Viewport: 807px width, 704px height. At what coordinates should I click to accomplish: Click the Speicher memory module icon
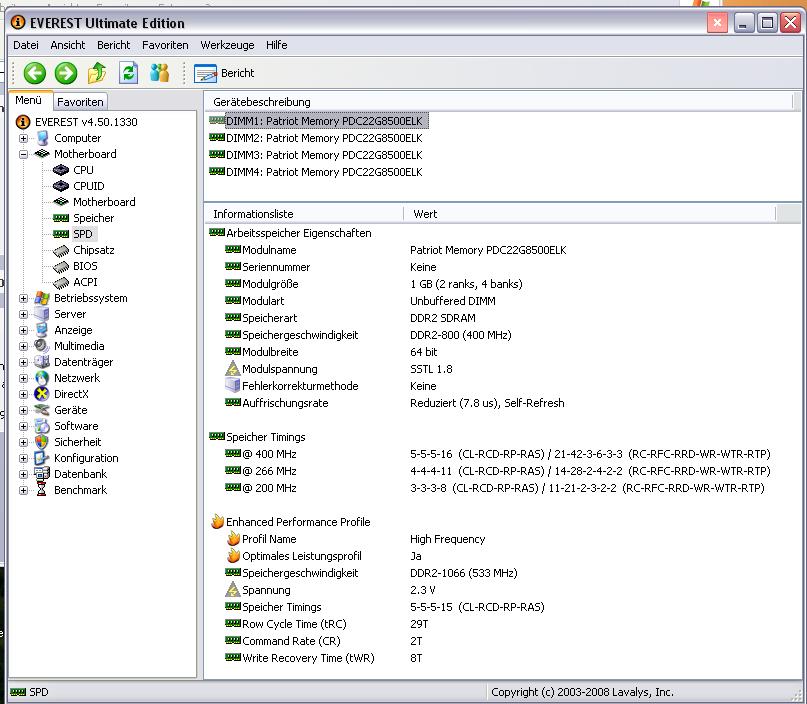pyautogui.click(x=61, y=218)
